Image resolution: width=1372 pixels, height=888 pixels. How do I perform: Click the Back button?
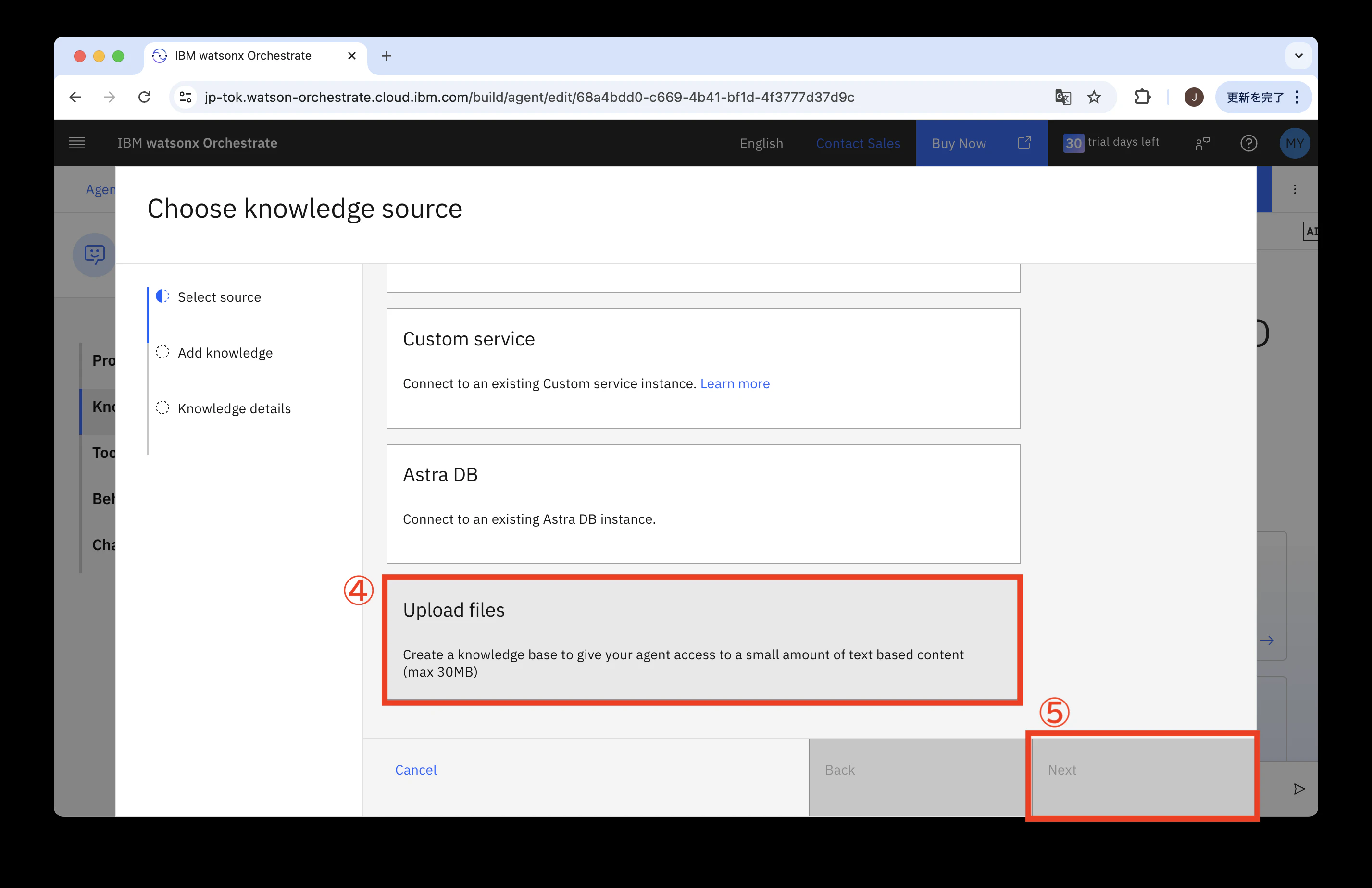point(920,777)
